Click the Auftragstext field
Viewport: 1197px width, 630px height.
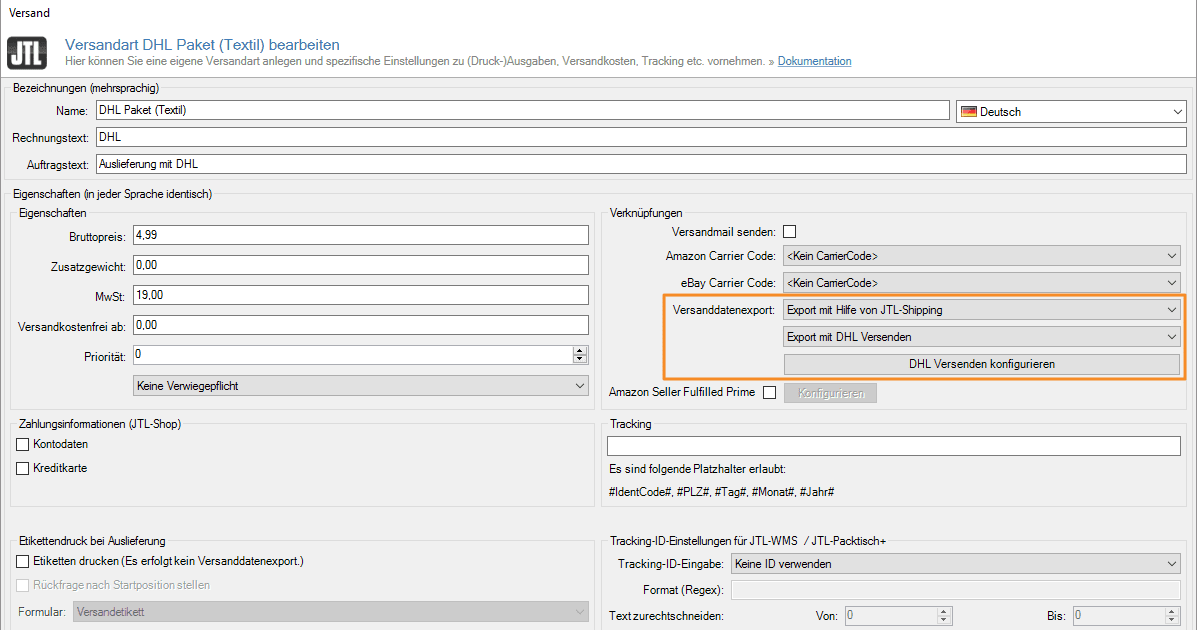(x=641, y=164)
